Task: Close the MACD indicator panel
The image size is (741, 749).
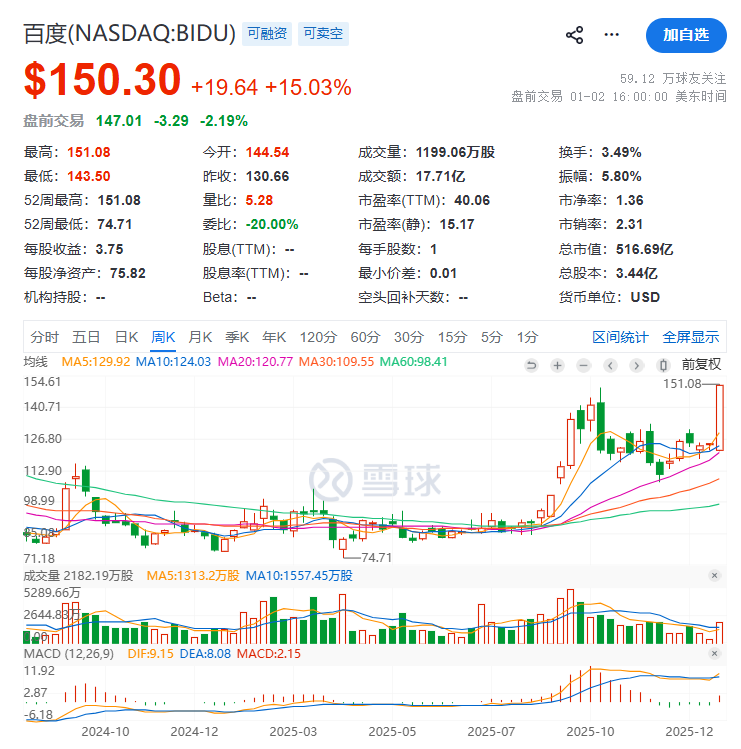Action: pos(714,652)
